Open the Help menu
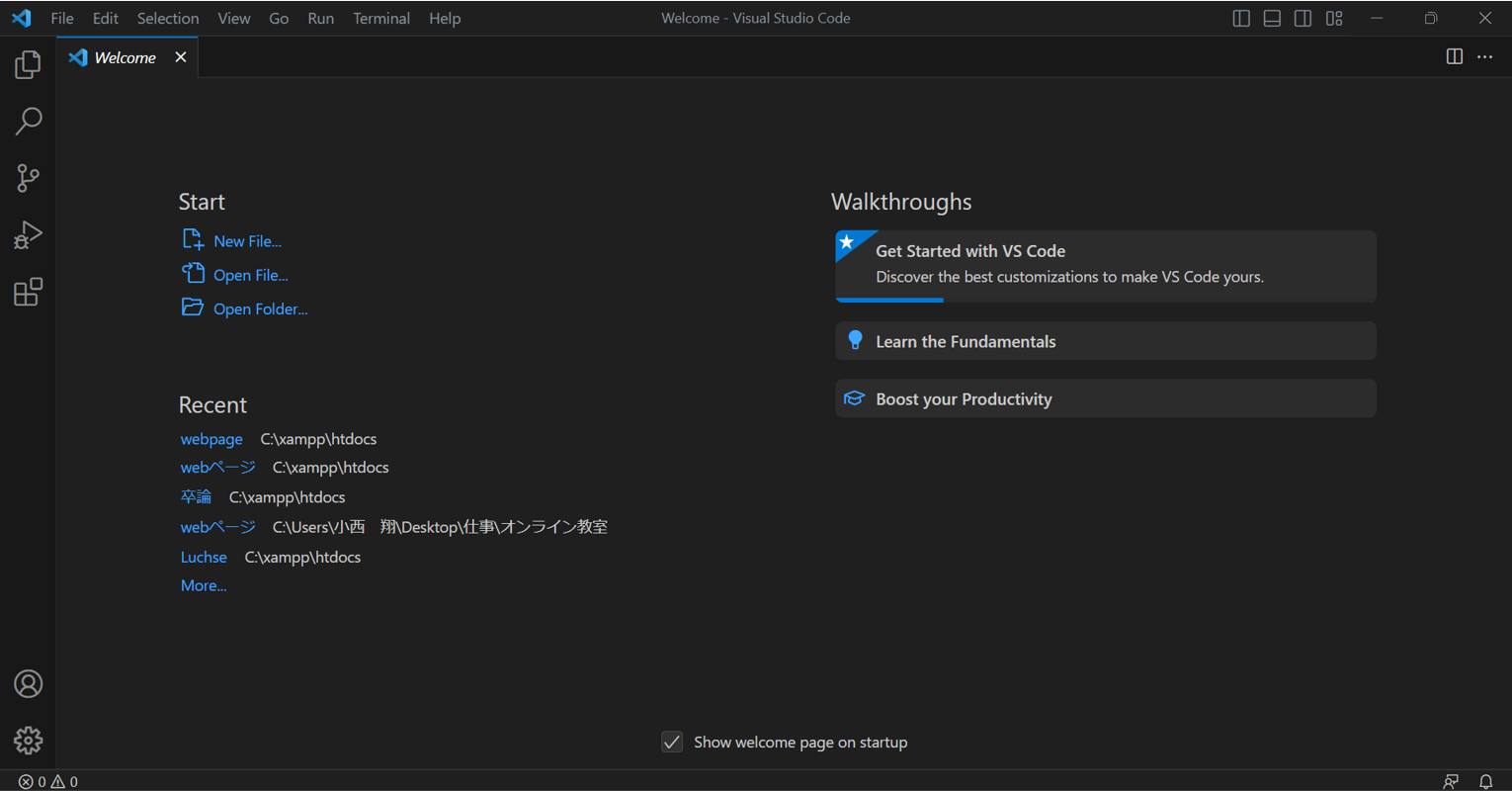 [445, 18]
